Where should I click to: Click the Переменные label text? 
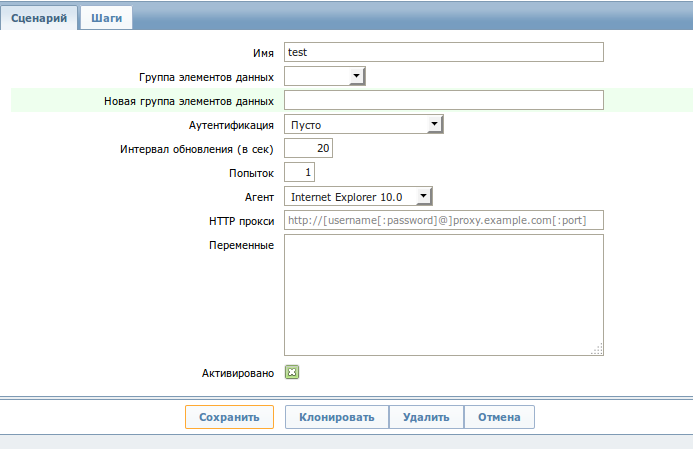(242, 245)
